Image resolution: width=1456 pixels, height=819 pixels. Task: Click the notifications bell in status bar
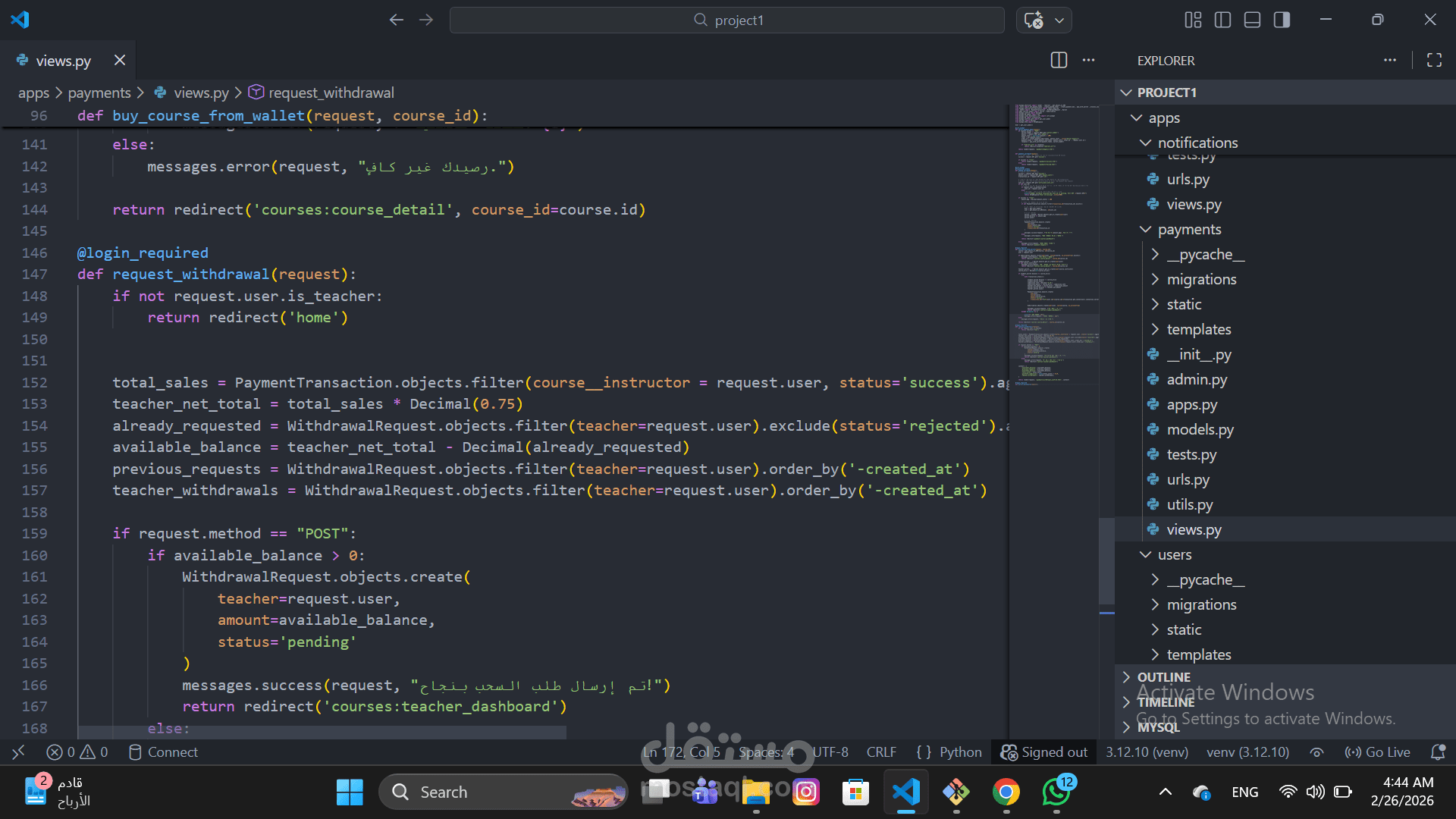click(x=1437, y=752)
